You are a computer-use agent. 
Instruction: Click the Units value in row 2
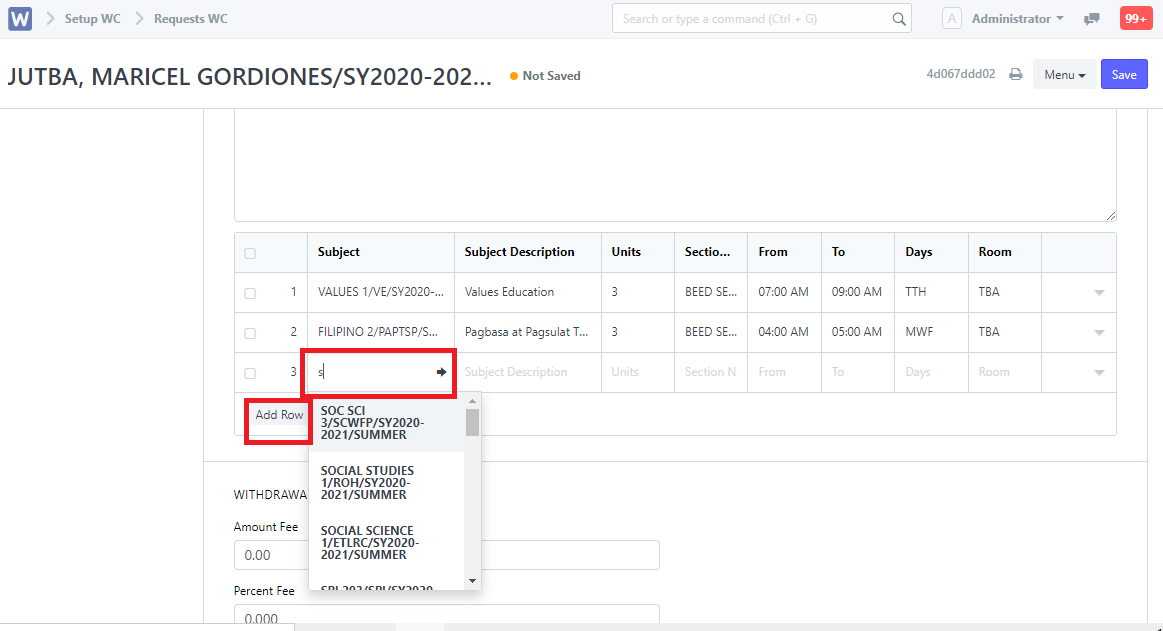click(x=638, y=332)
